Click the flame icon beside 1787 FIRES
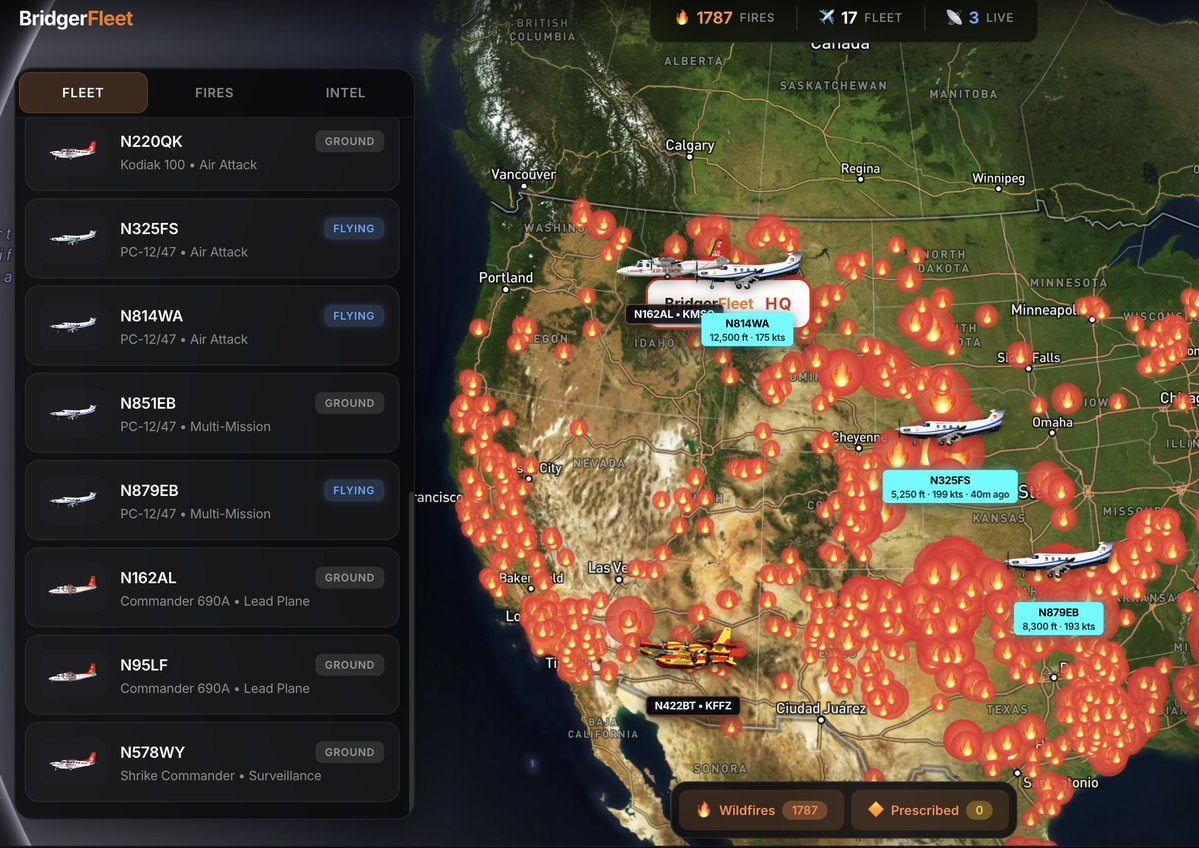Screen dimensions: 1199x848 [681, 17]
